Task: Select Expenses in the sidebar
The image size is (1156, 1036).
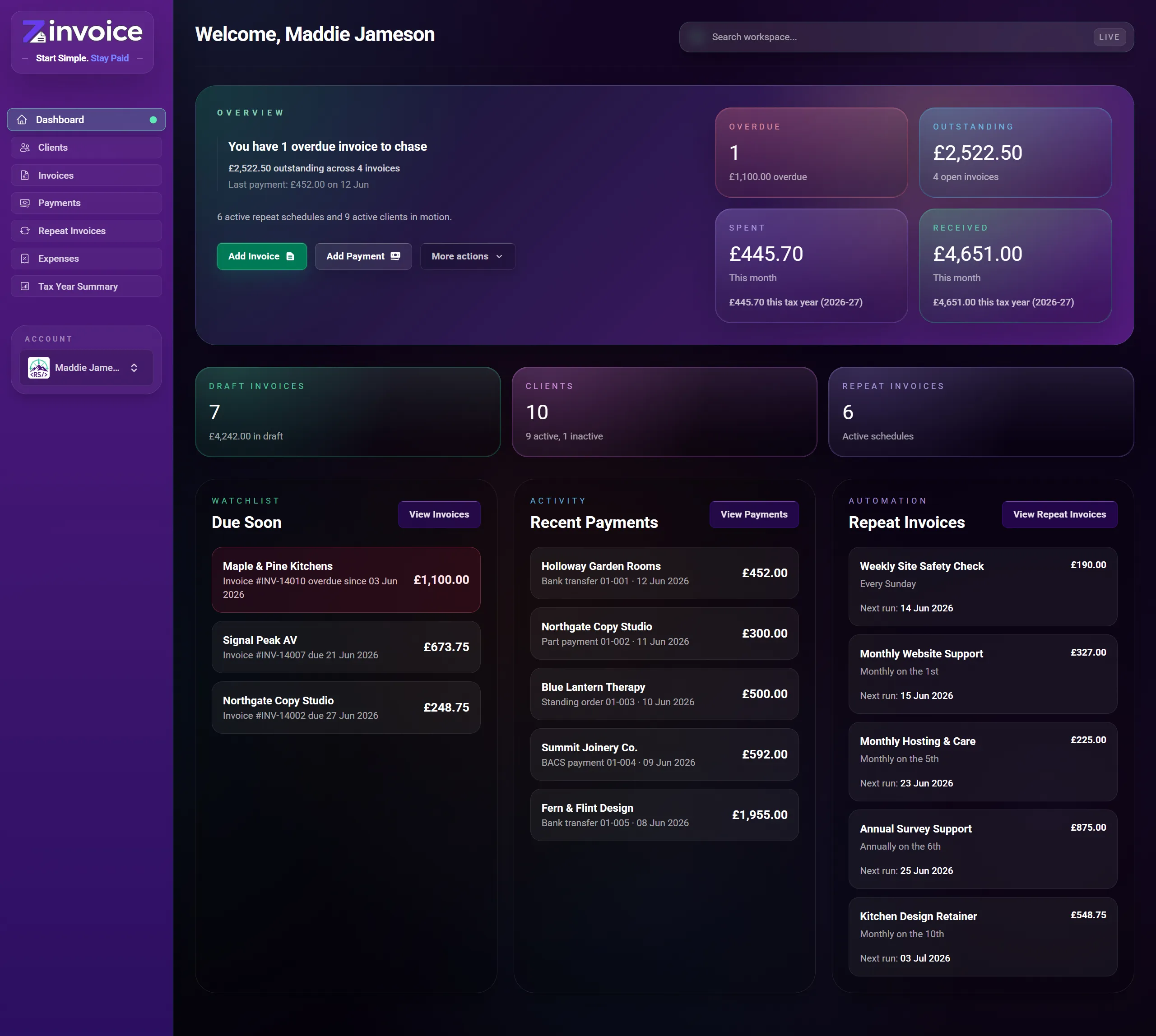Action: (87, 259)
